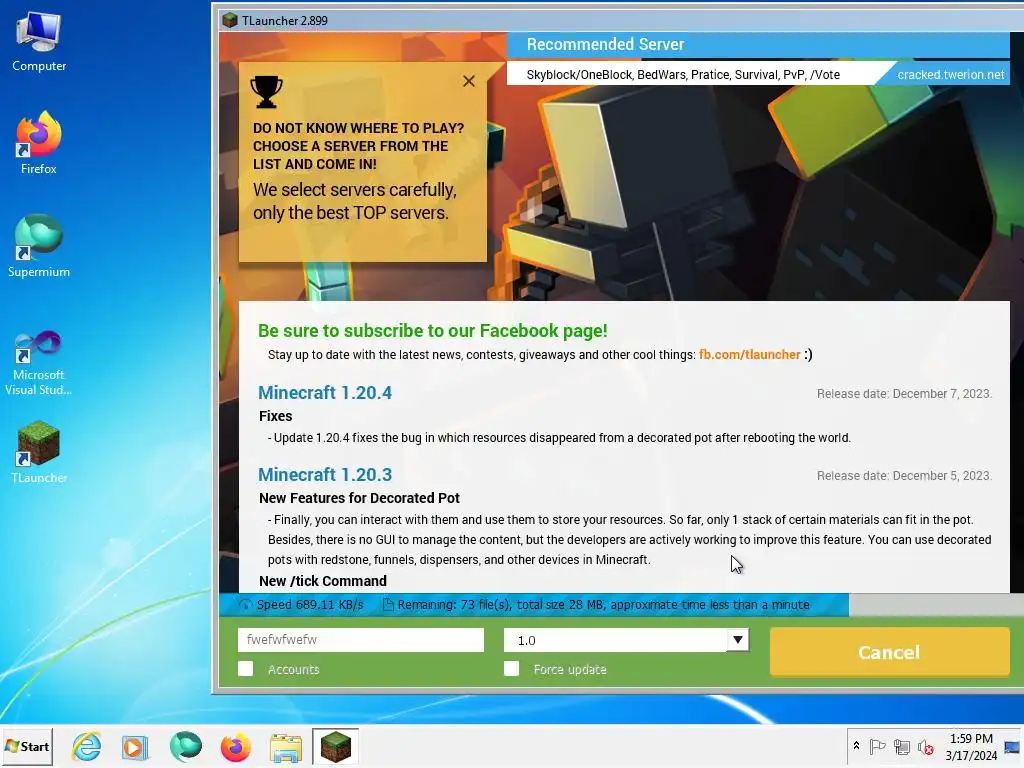The image size is (1024, 768).
Task: Click the 'Speed 689.11 KB/s' status text
Action: pyautogui.click(x=310, y=605)
